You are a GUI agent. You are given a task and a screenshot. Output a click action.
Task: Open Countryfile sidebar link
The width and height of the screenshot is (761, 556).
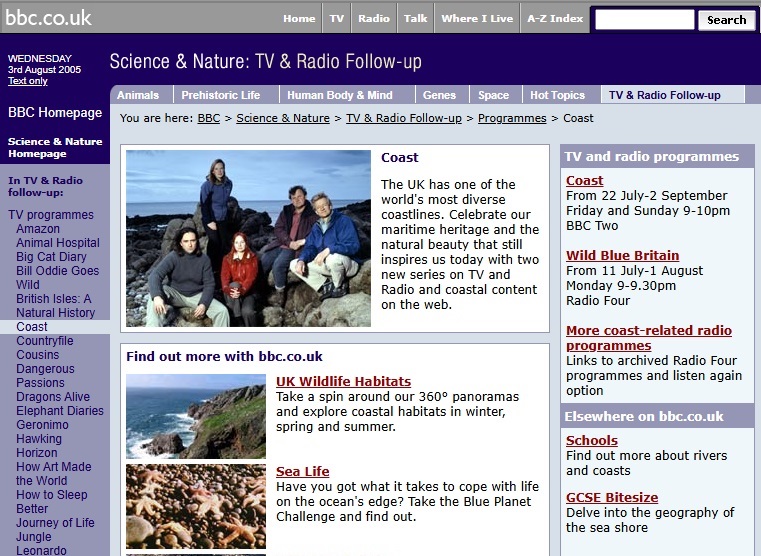[45, 341]
